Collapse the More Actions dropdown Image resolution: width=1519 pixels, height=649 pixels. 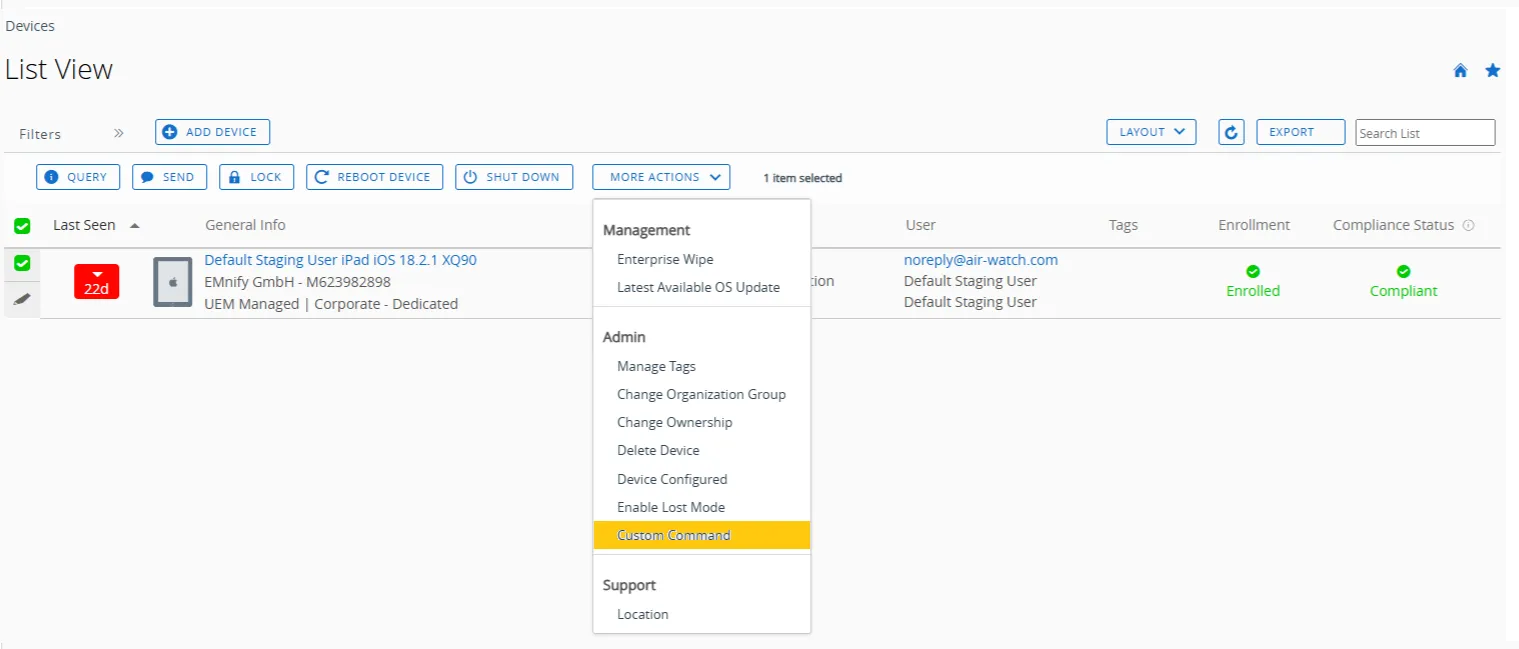[x=661, y=177]
